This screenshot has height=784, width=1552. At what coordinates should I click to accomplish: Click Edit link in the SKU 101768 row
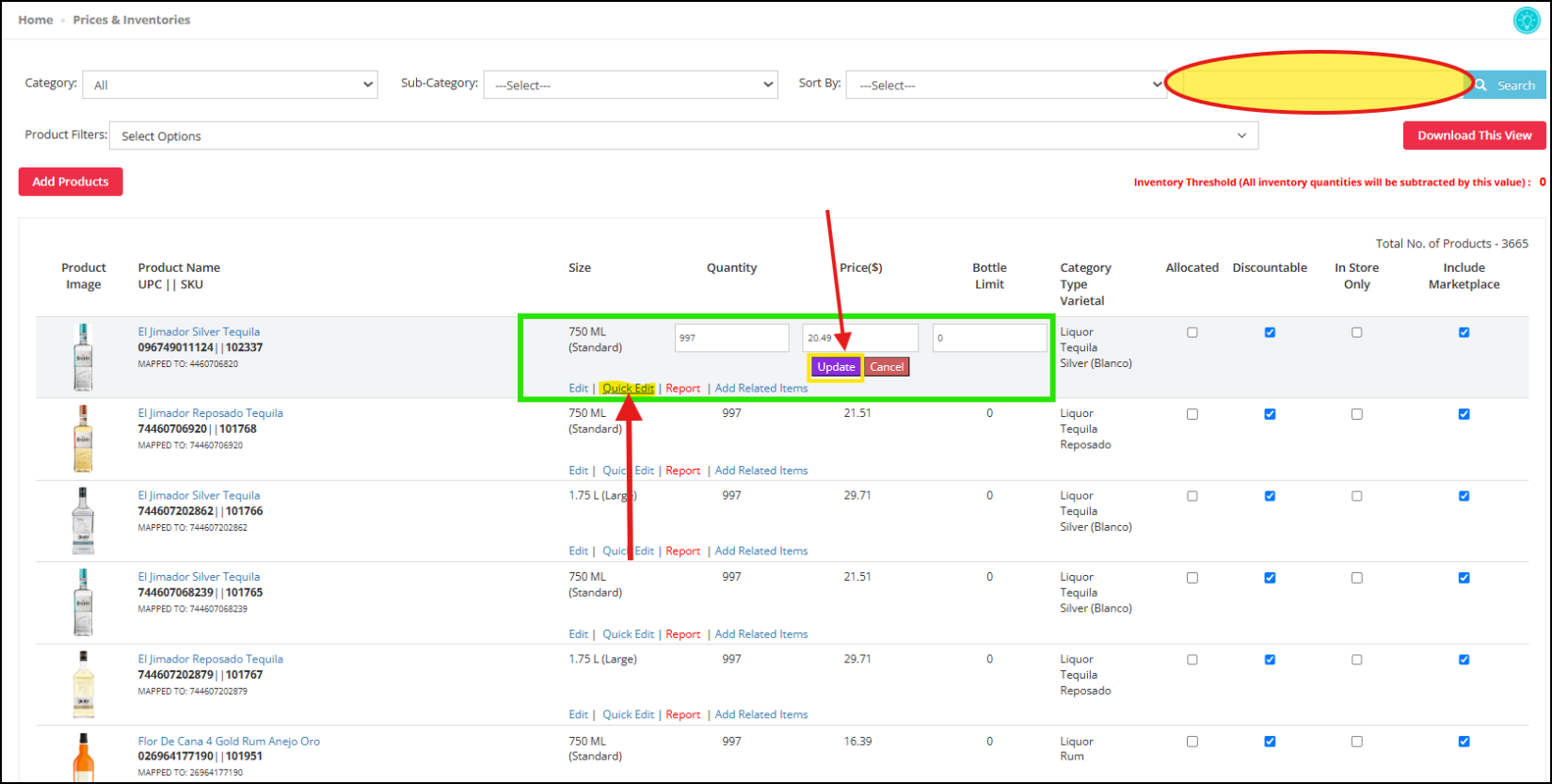[x=578, y=470]
